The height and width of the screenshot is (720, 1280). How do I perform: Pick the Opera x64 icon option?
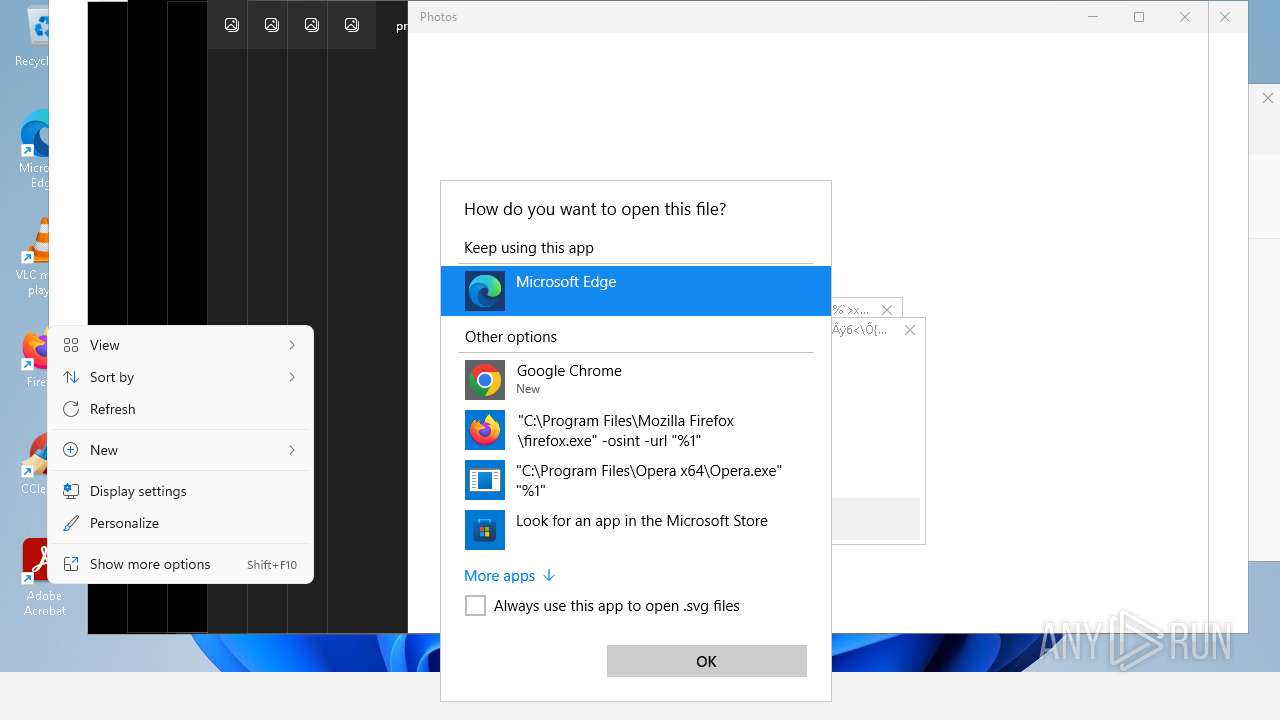point(485,480)
